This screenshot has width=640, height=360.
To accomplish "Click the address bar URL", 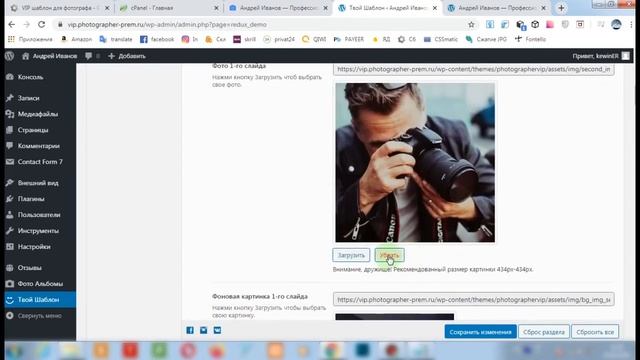I will (167, 24).
